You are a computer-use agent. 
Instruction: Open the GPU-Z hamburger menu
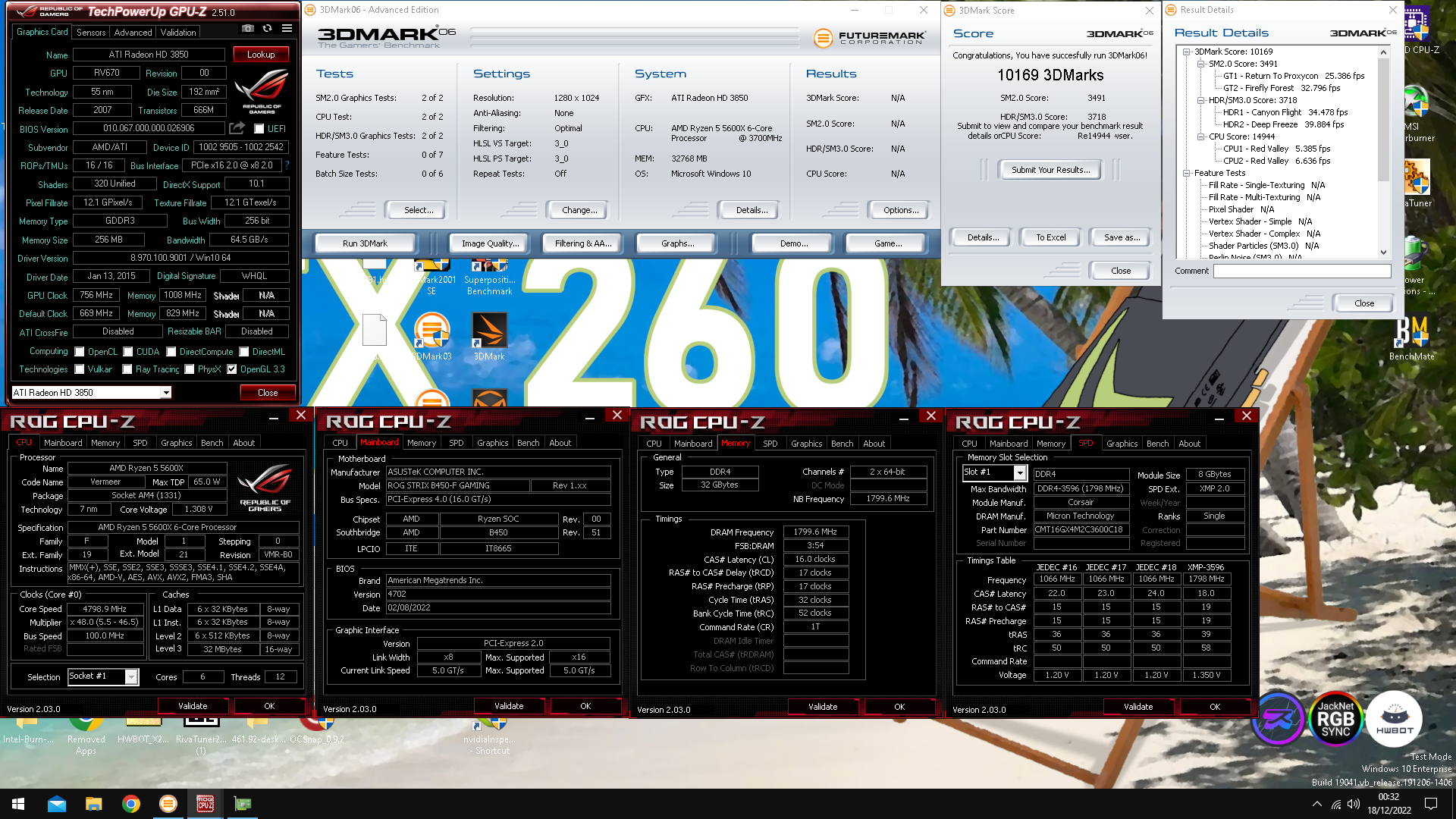pyautogui.click(x=287, y=29)
